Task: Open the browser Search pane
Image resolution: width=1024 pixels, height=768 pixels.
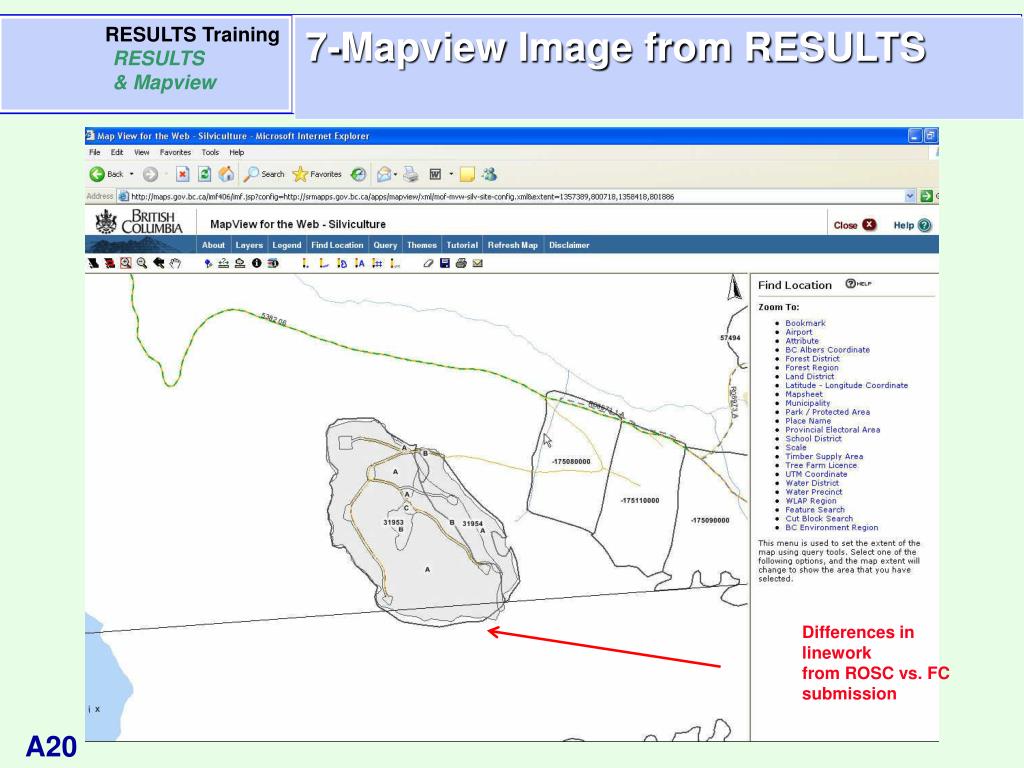Action: pos(264,174)
